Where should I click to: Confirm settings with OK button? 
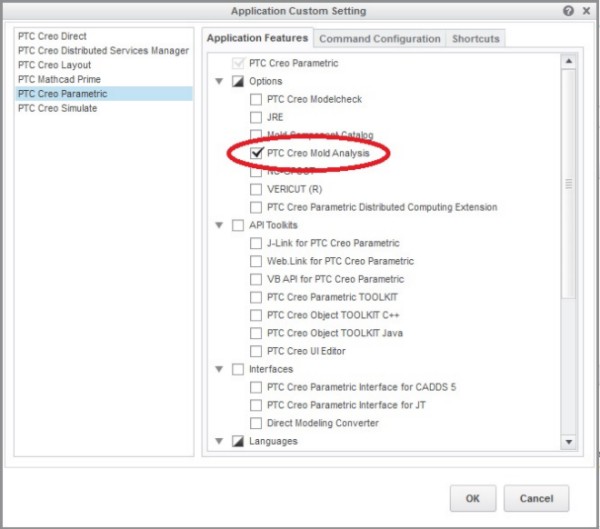click(473, 498)
